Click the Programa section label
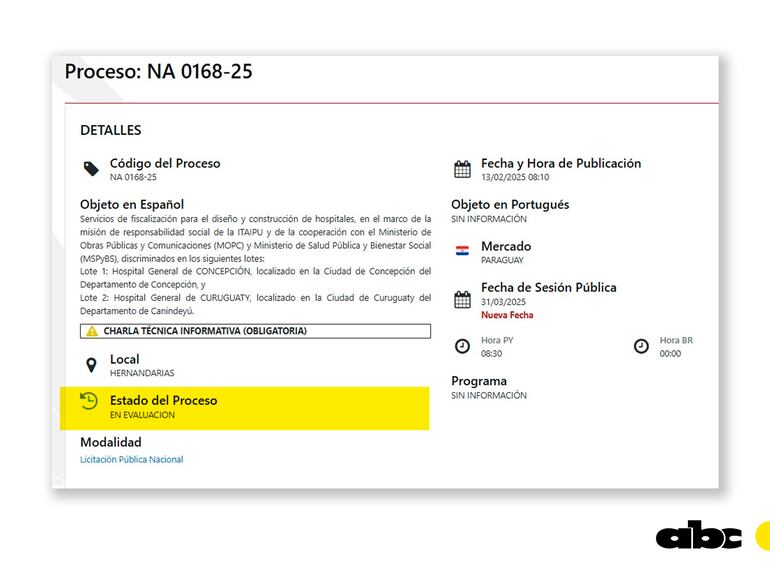The width and height of the screenshot is (770, 582). pos(479,381)
